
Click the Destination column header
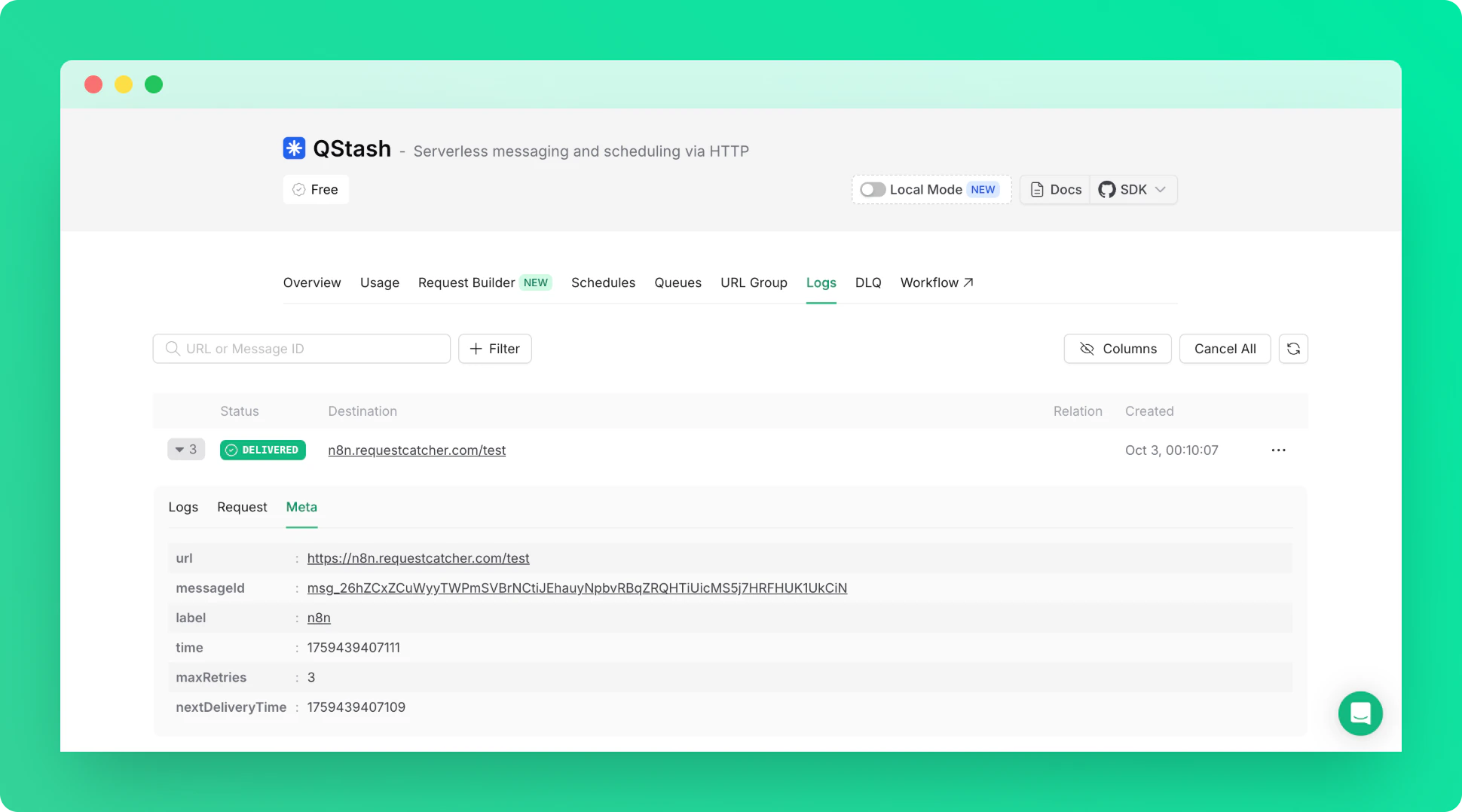[x=362, y=411]
